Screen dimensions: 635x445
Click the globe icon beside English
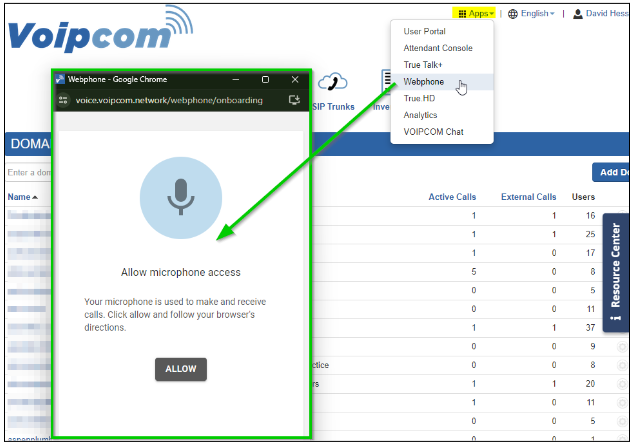click(x=513, y=14)
